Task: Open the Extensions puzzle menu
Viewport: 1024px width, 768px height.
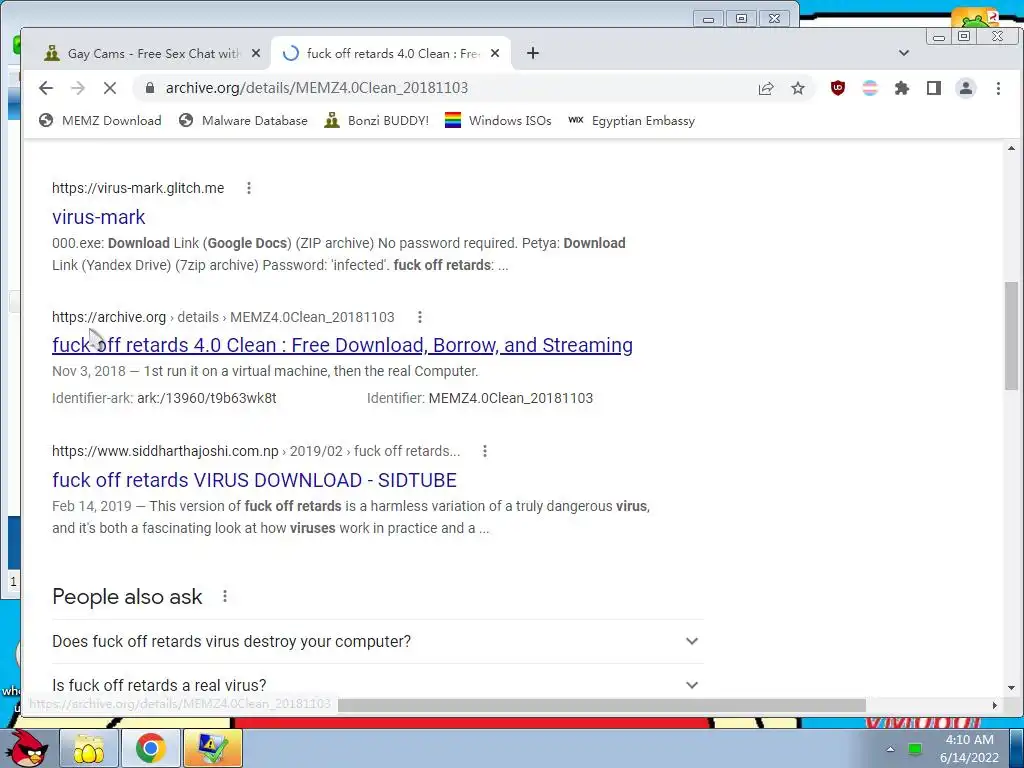Action: [x=902, y=88]
